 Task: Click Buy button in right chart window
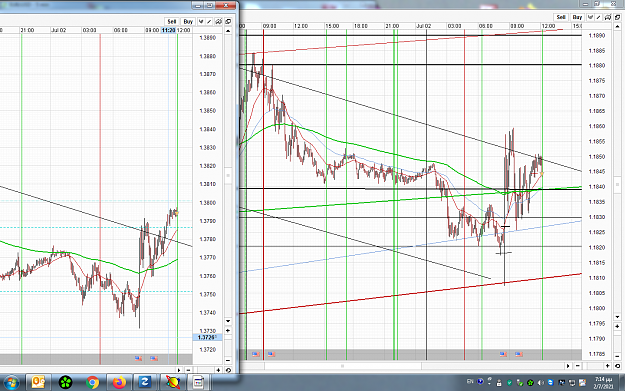tap(577, 17)
